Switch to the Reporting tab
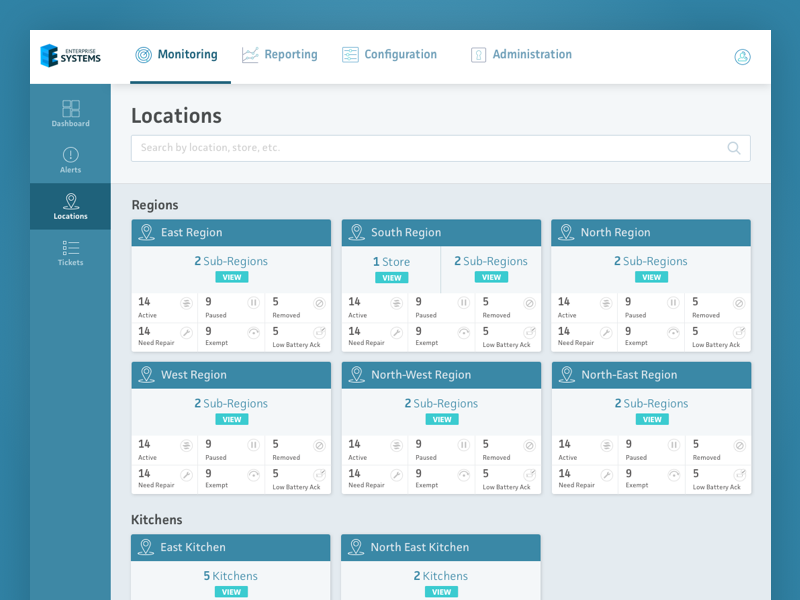The image size is (800, 600). [280, 55]
